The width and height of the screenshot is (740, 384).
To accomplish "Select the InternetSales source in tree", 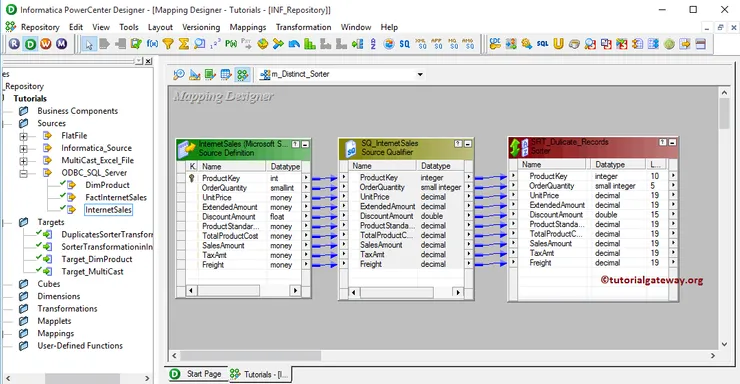I will [108, 209].
